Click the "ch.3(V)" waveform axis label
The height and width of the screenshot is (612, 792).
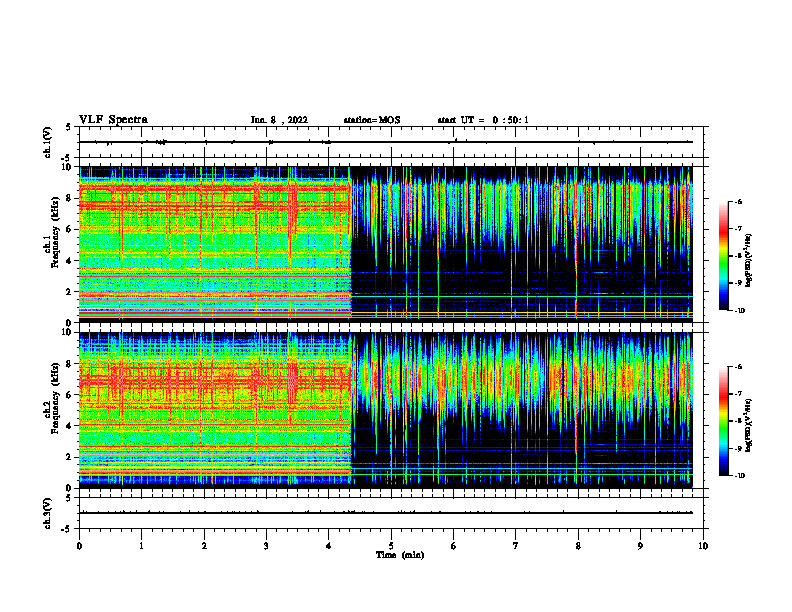click(x=48, y=513)
